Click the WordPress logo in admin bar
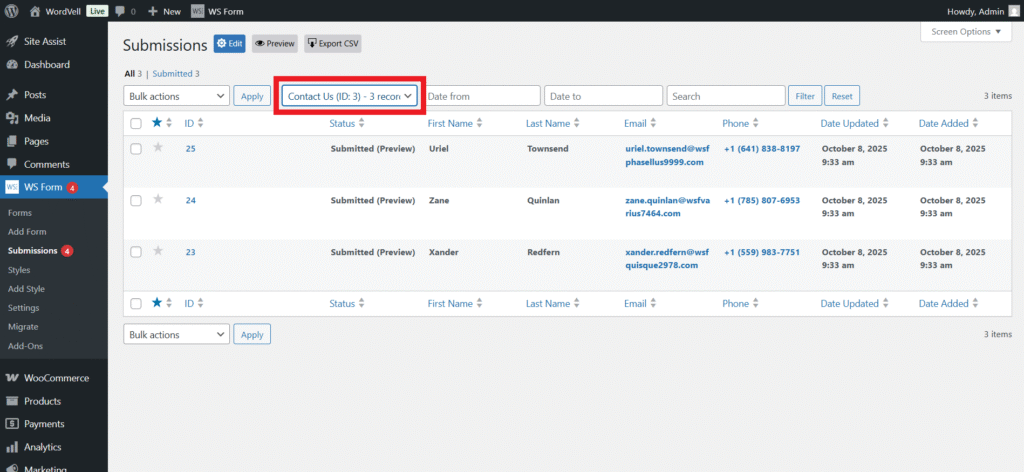1024x472 pixels. 11,11
